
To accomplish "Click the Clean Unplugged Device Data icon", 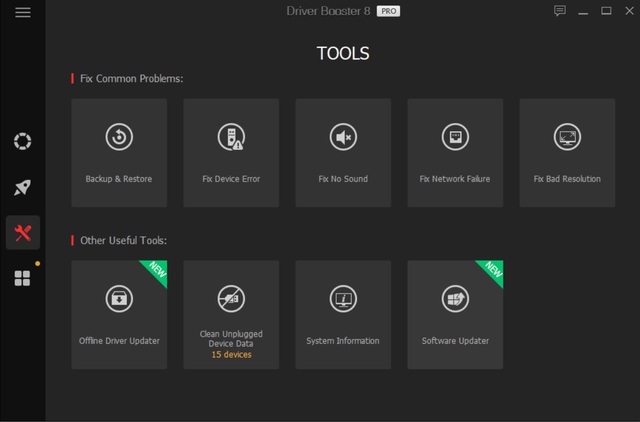I will pyautogui.click(x=231, y=298).
